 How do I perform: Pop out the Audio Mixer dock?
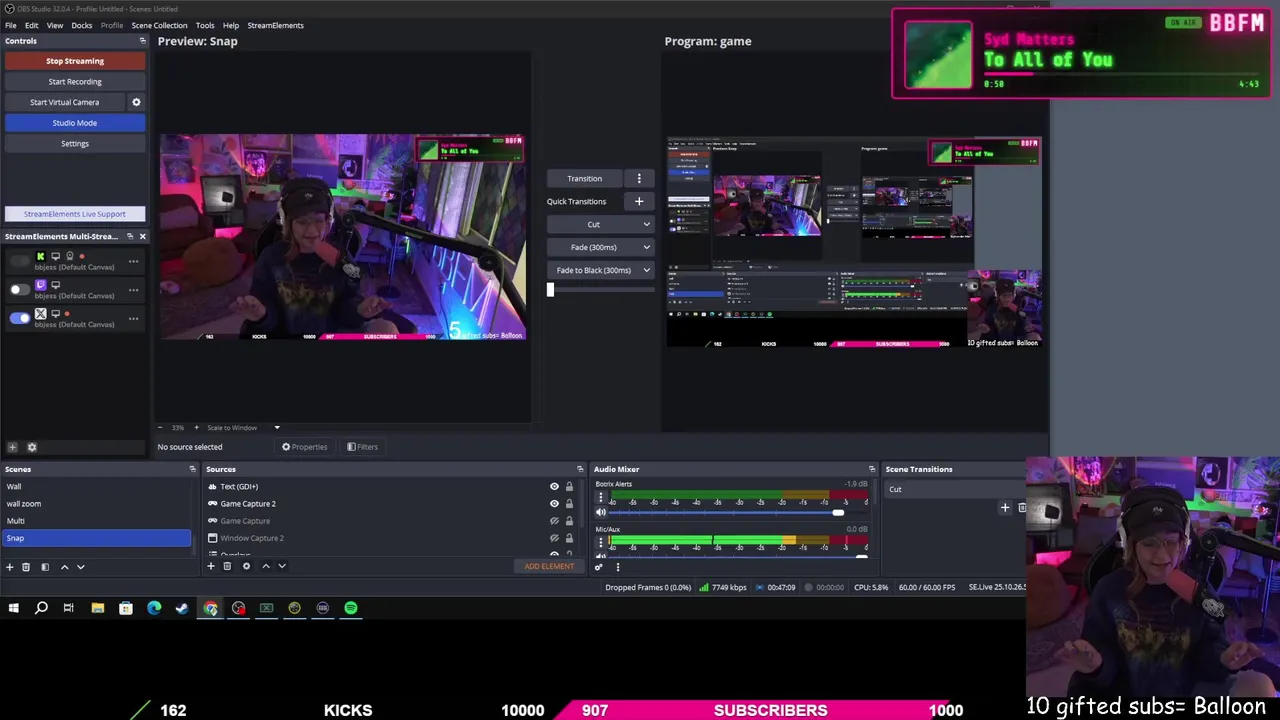pyautogui.click(x=871, y=469)
